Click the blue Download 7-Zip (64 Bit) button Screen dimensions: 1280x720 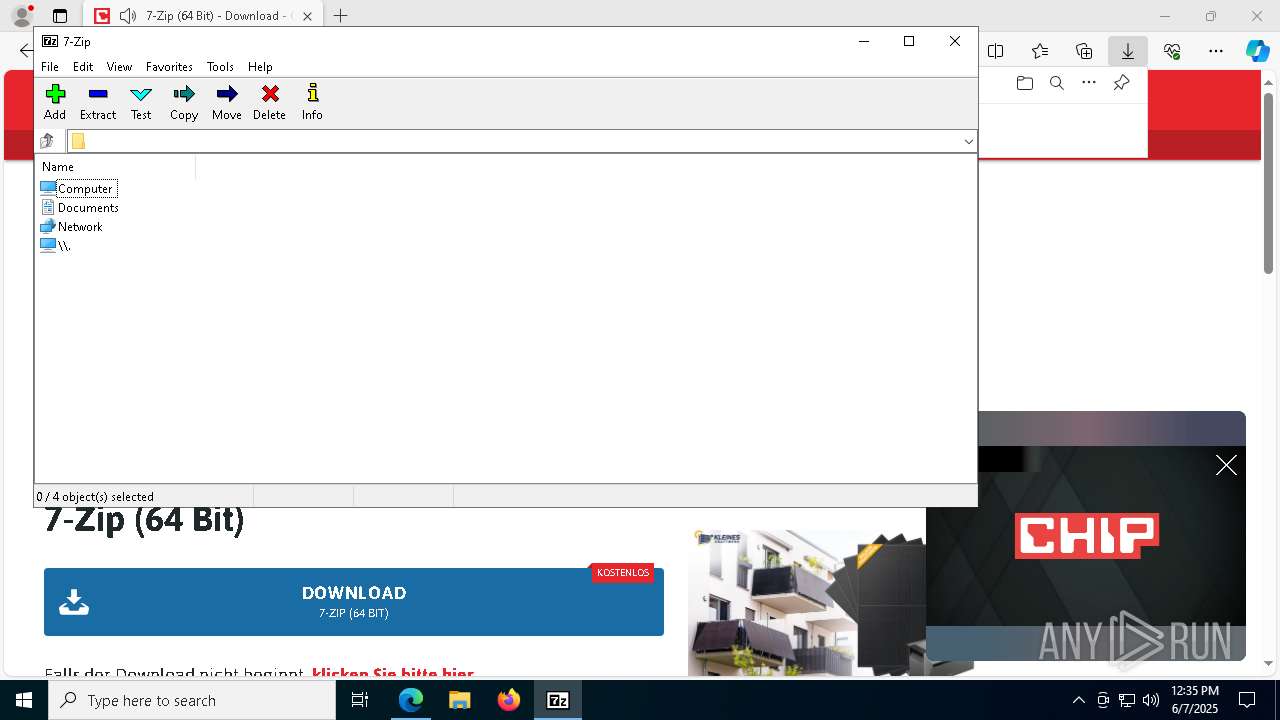coord(354,602)
